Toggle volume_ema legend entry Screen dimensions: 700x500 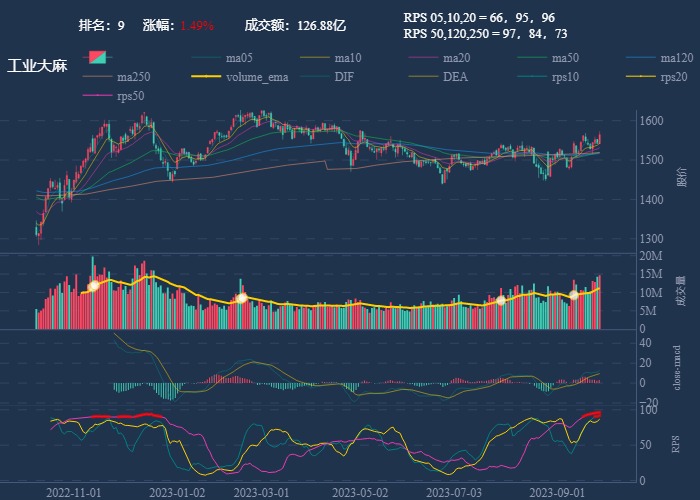(x=257, y=77)
